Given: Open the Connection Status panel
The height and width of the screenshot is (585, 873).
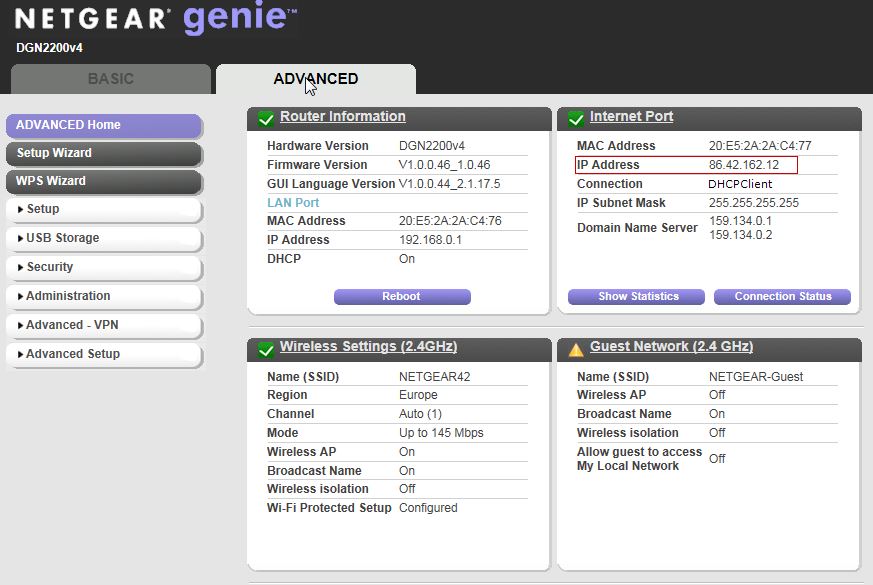Looking at the screenshot, I should pyautogui.click(x=781, y=296).
